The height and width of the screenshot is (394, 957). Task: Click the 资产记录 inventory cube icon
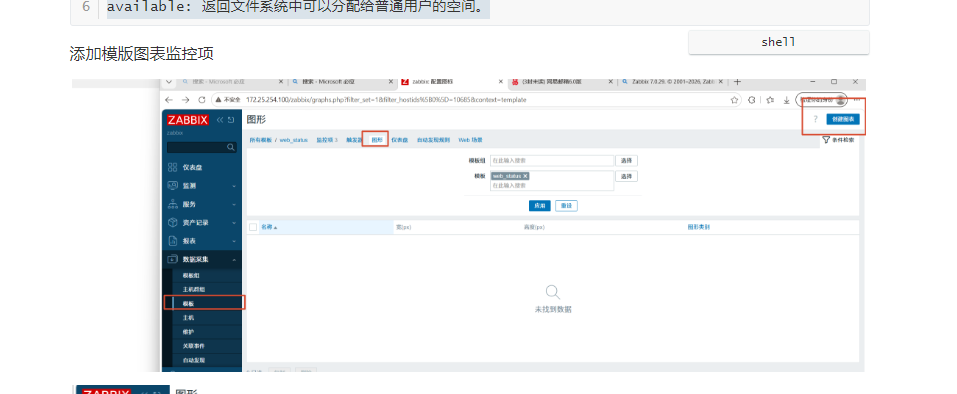pos(172,223)
